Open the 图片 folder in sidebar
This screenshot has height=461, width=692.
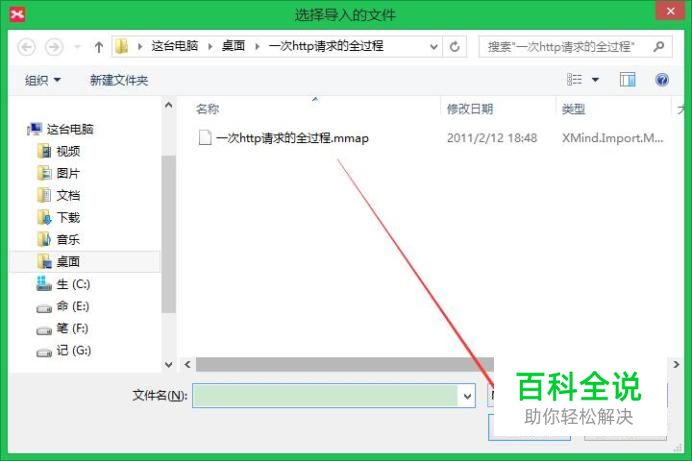point(59,173)
